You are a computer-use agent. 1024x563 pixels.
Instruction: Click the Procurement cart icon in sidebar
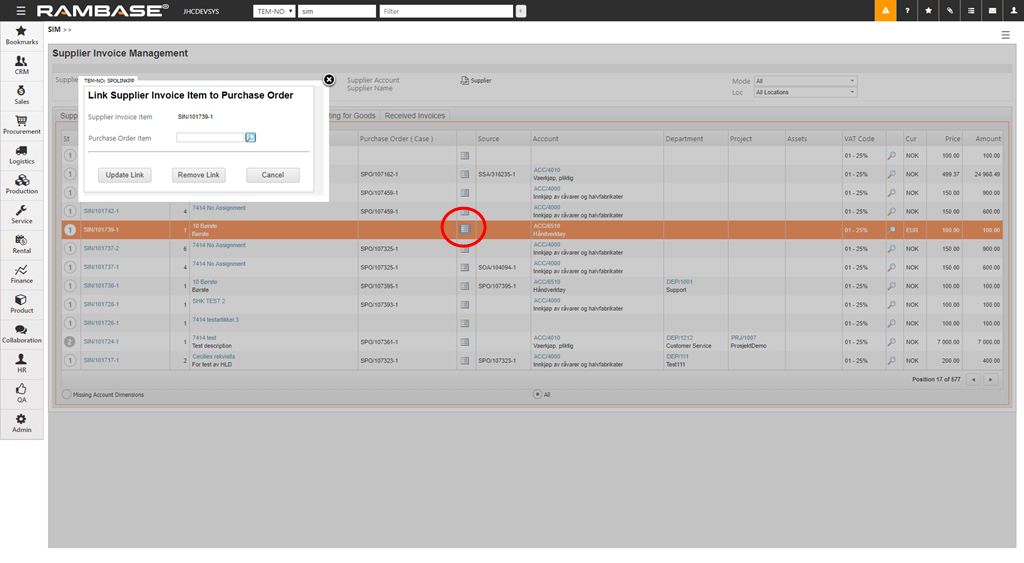21,122
